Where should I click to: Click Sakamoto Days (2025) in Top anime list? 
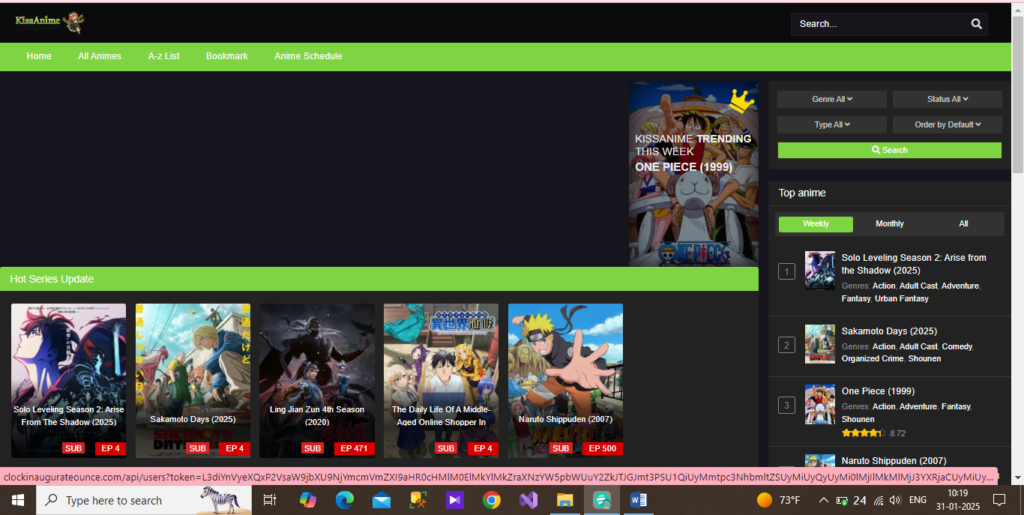point(889,331)
